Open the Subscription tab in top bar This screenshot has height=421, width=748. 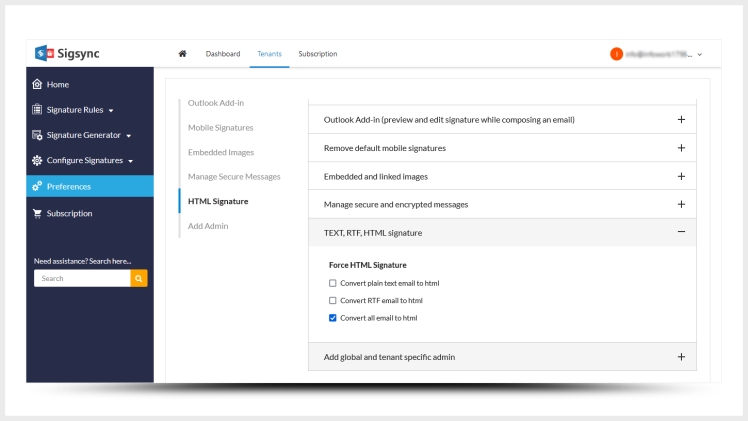coord(317,54)
